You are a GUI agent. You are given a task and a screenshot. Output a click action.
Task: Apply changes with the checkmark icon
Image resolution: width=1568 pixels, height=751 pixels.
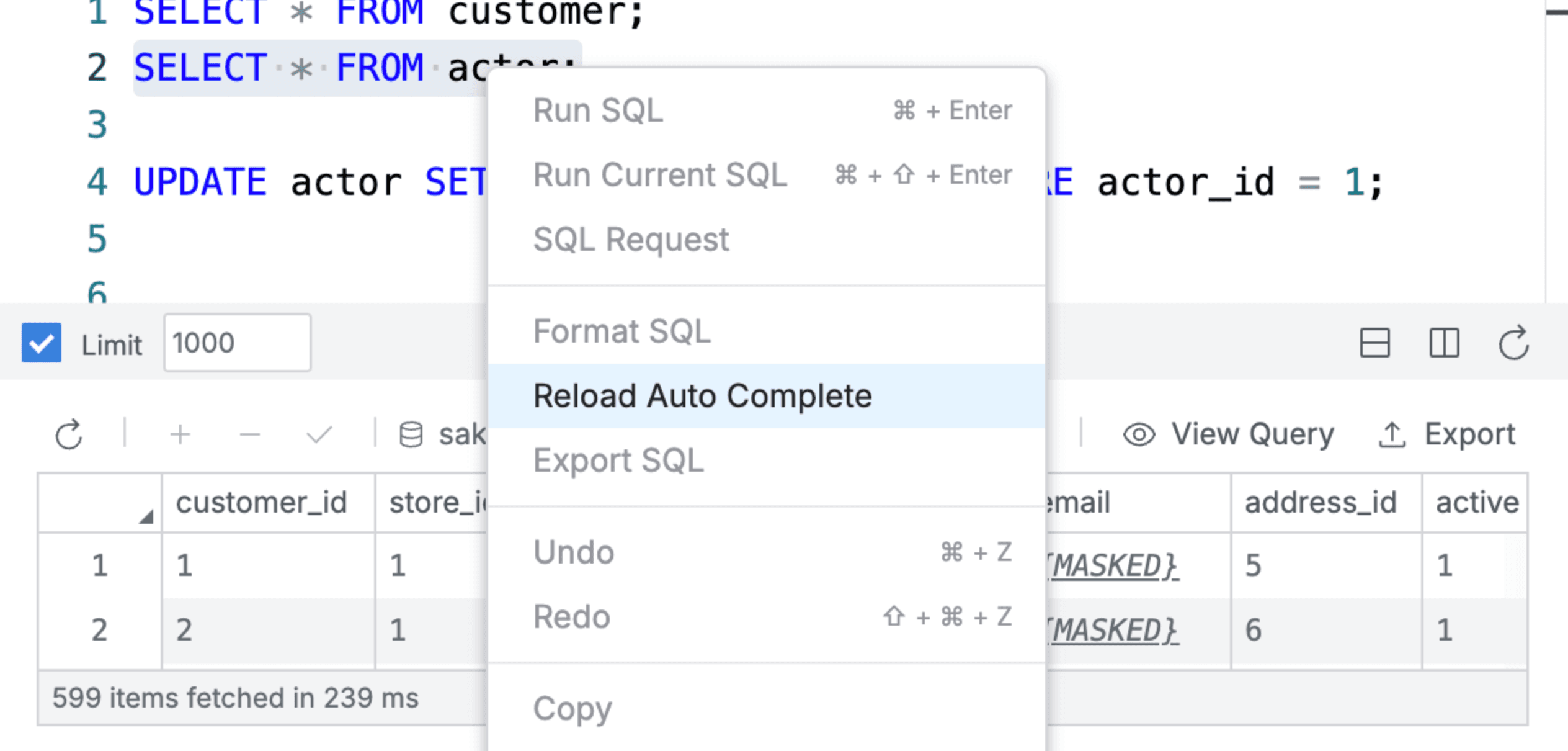tap(318, 434)
